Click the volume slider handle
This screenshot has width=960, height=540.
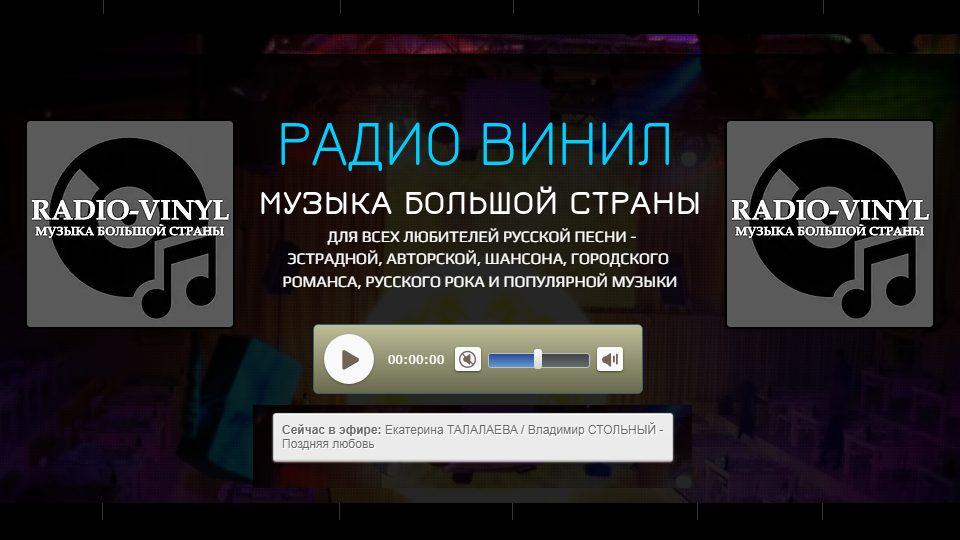[538, 359]
